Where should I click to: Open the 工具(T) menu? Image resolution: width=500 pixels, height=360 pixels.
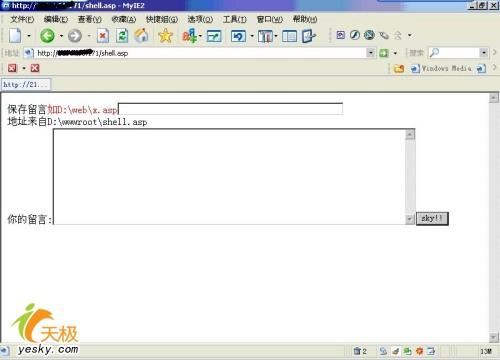[x=235, y=20]
